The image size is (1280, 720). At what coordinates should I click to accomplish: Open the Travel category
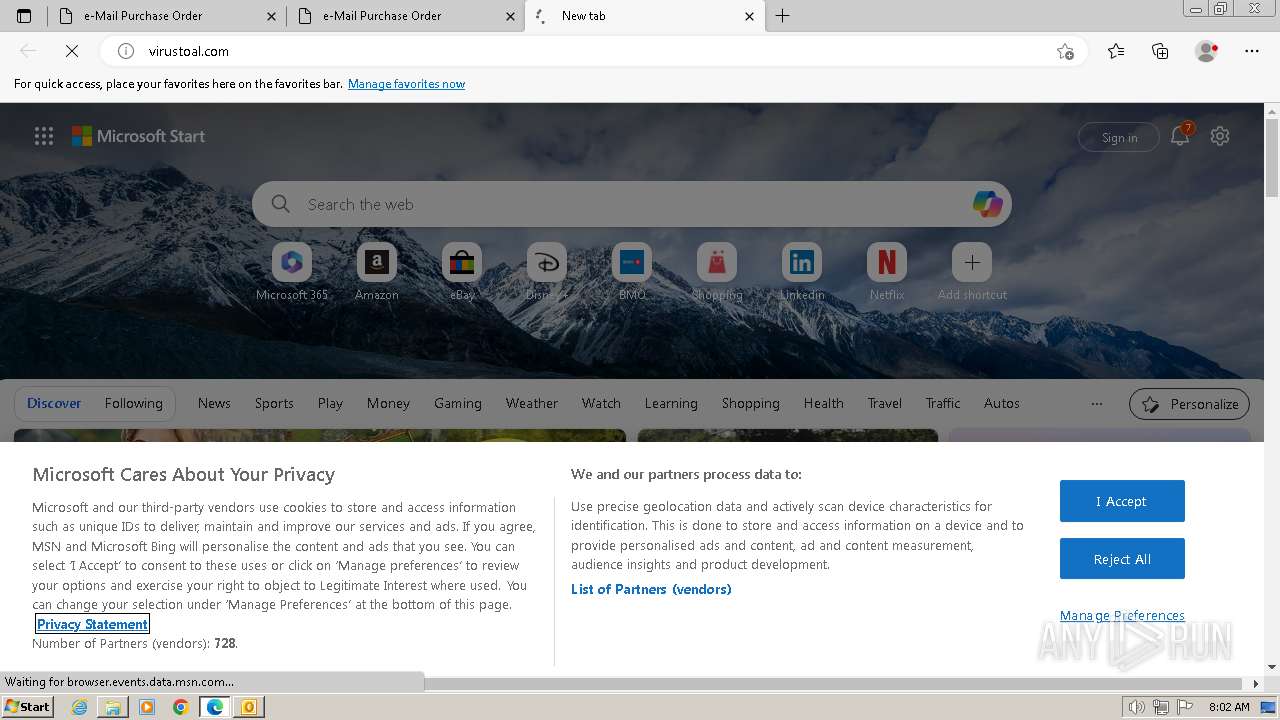(885, 404)
